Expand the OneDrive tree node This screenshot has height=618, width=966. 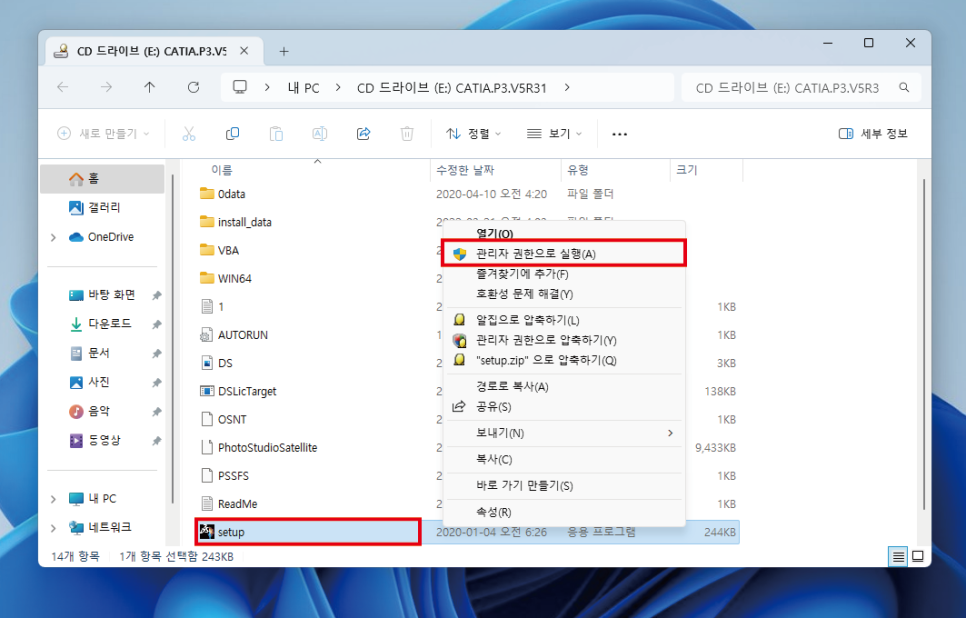(x=54, y=237)
